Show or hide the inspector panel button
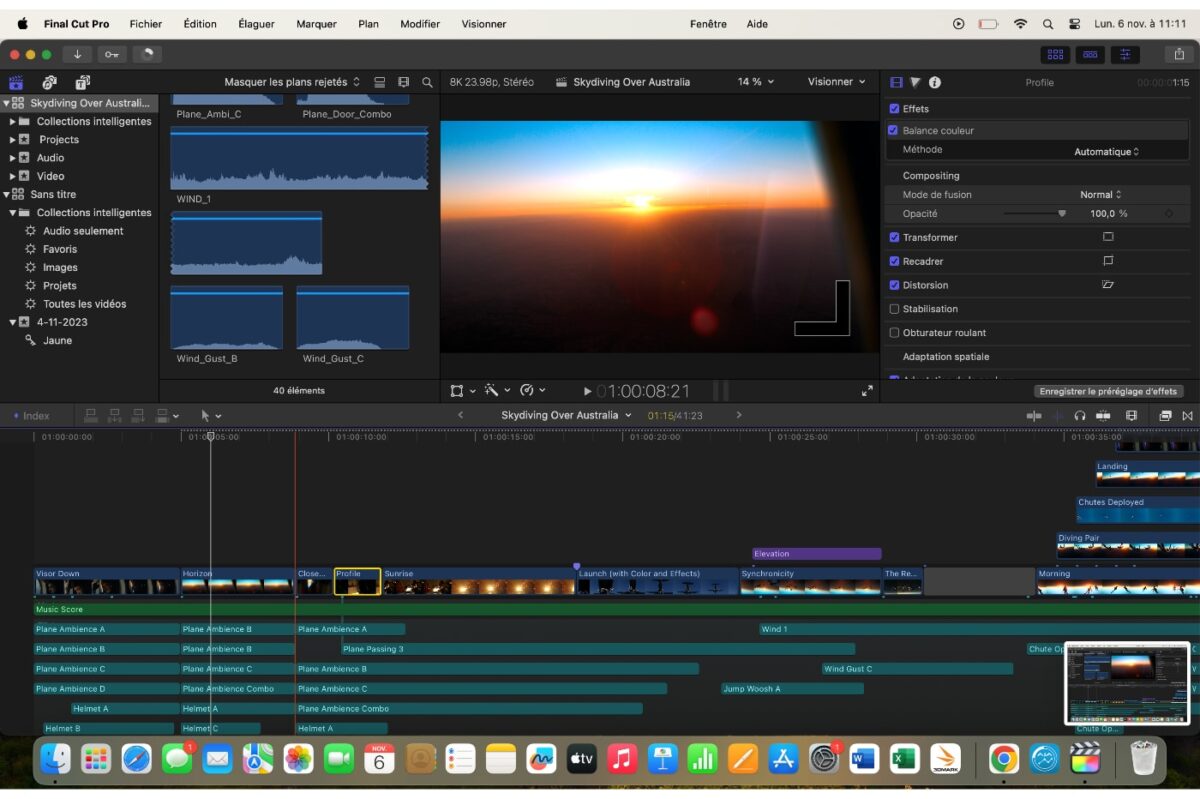 coord(1125,54)
